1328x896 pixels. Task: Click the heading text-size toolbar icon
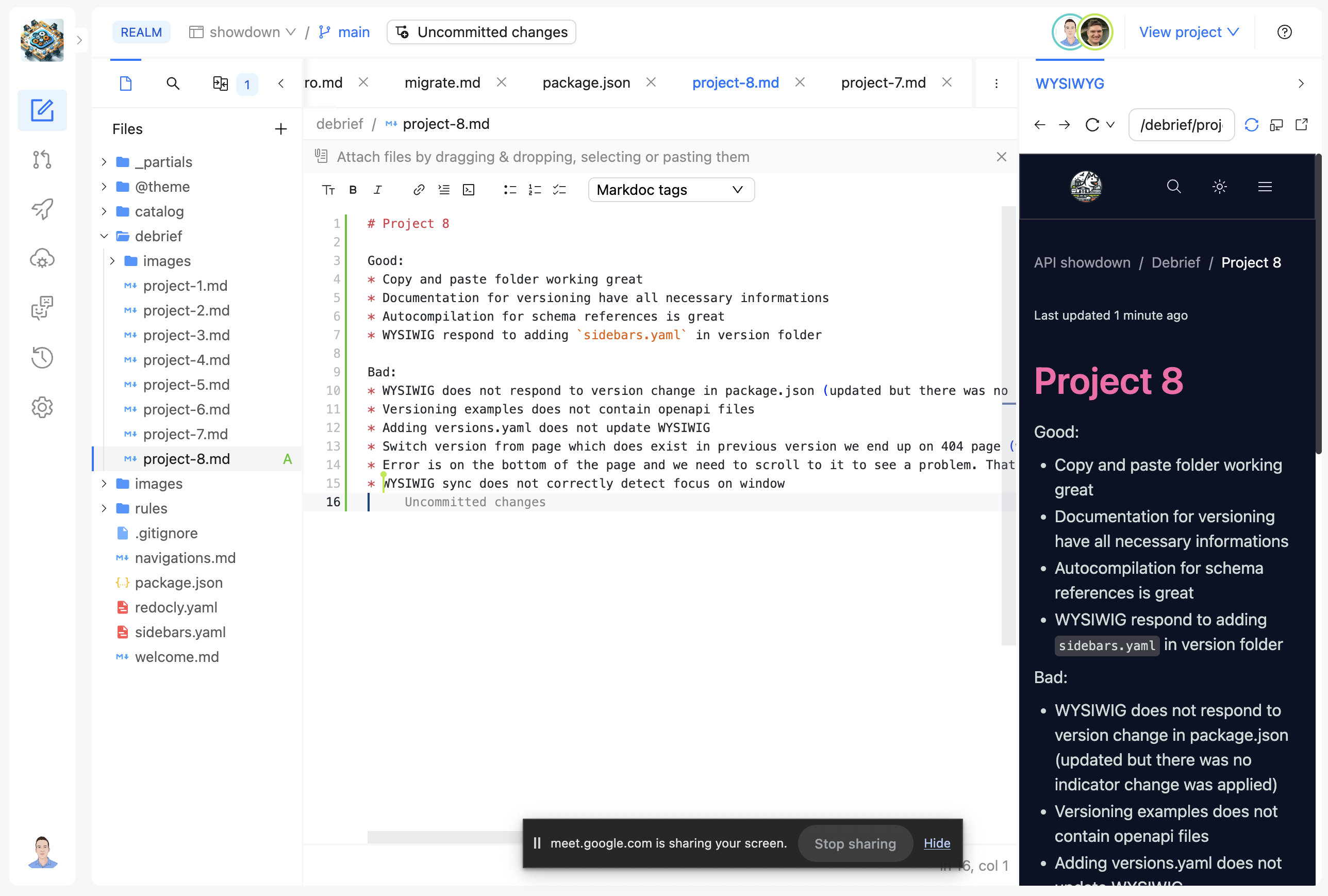tap(328, 190)
